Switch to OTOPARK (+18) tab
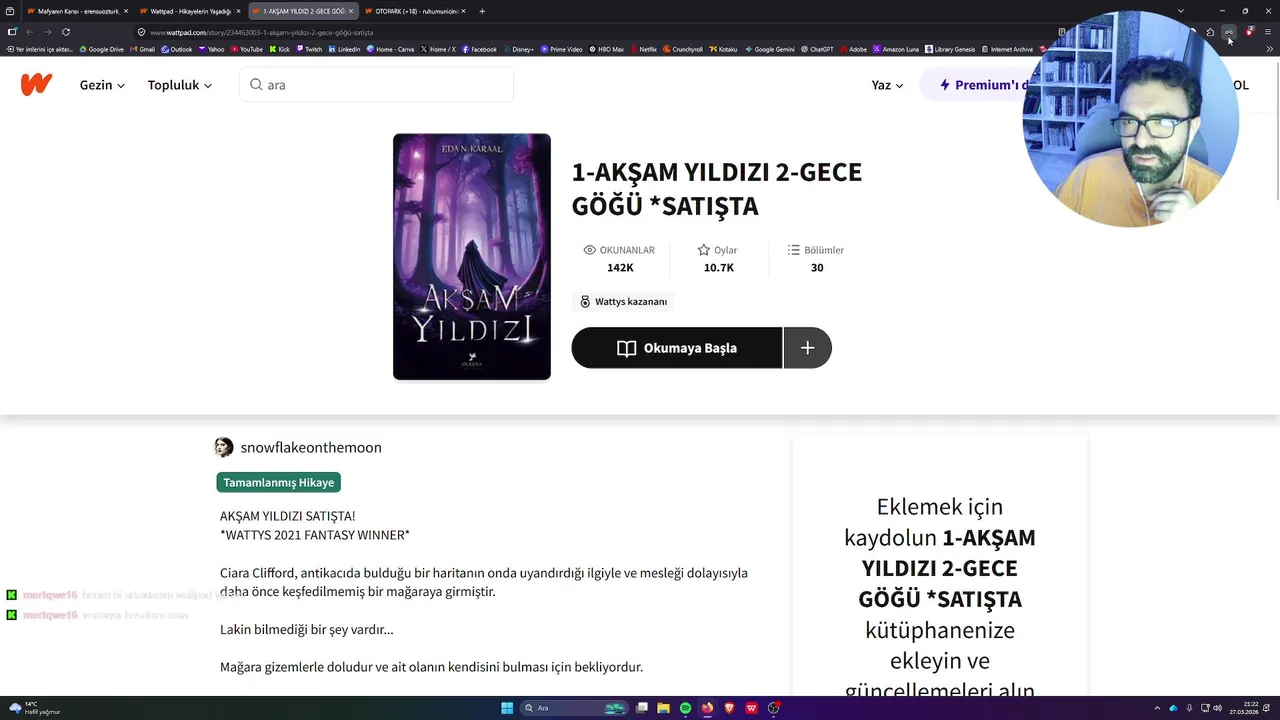 pyautogui.click(x=414, y=11)
